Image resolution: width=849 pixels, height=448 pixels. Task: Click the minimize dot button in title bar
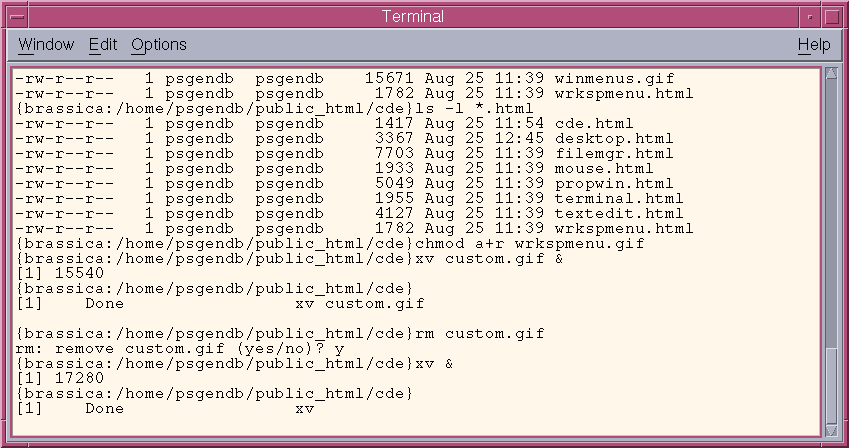810,17
